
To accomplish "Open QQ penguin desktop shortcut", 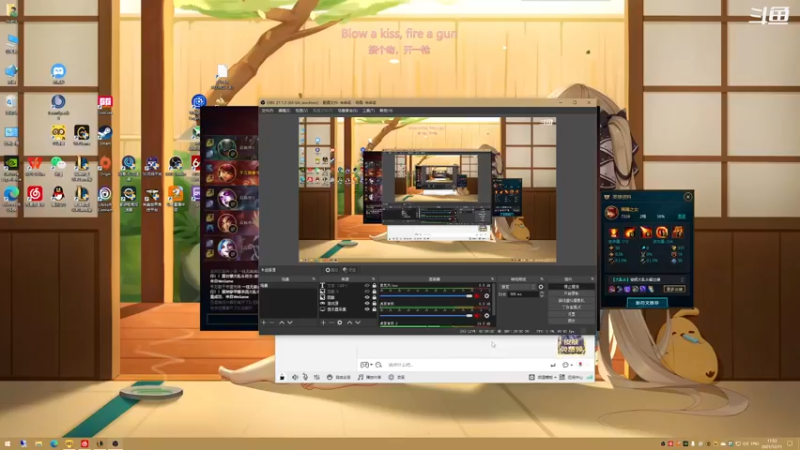I will tap(58, 196).
